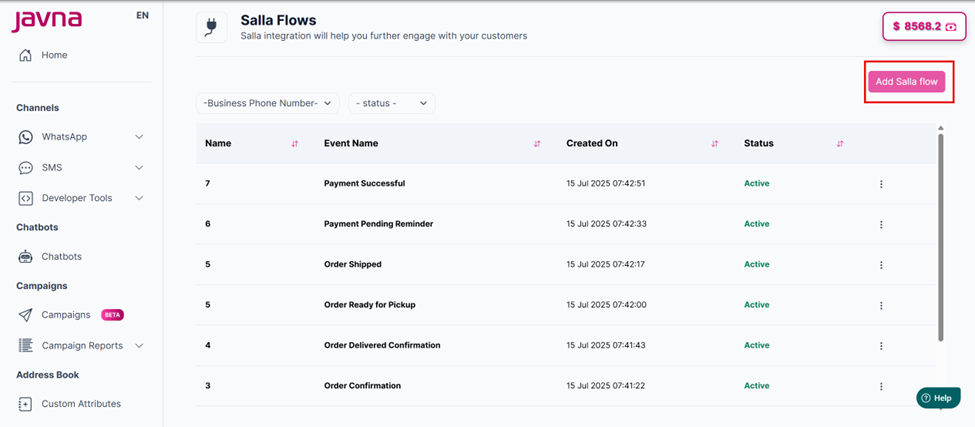This screenshot has height=427, width=975.
Task: Click the Campaigns paper plane icon
Action: tap(25, 315)
